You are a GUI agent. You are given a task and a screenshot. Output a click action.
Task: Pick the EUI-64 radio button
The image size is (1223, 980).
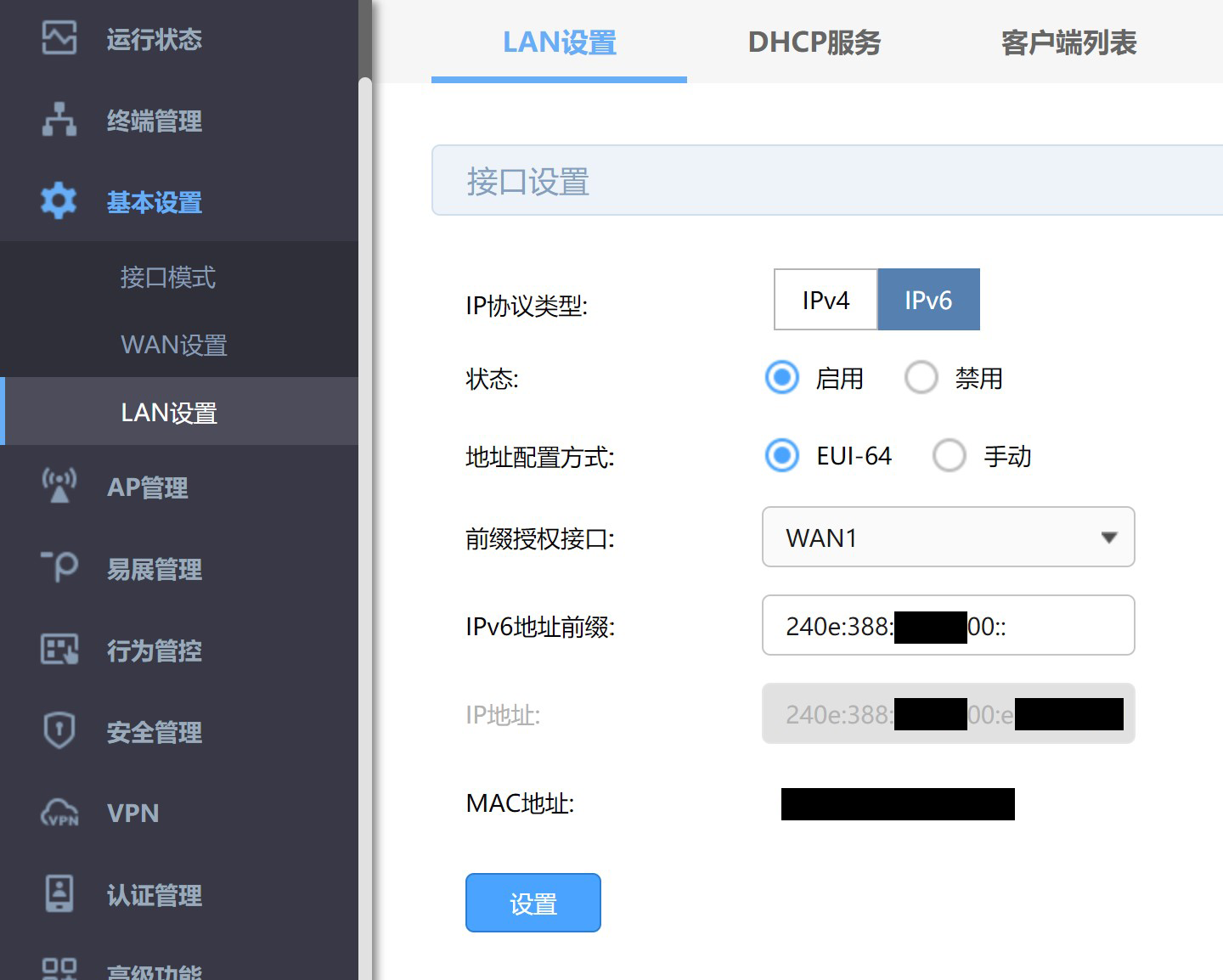click(781, 455)
